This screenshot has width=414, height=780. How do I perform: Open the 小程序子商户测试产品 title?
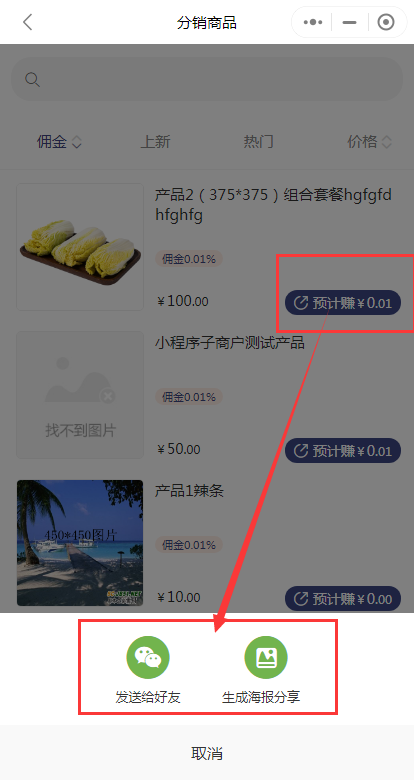tap(229, 343)
